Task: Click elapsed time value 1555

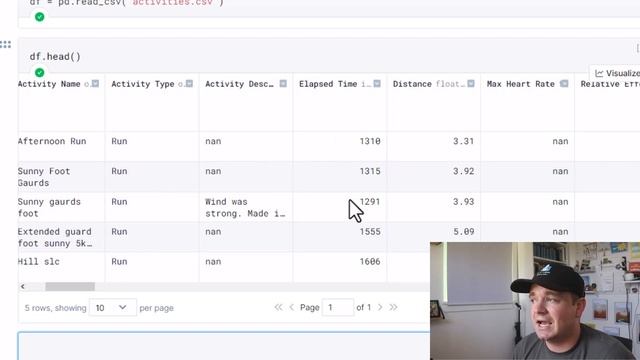Action: [370, 231]
